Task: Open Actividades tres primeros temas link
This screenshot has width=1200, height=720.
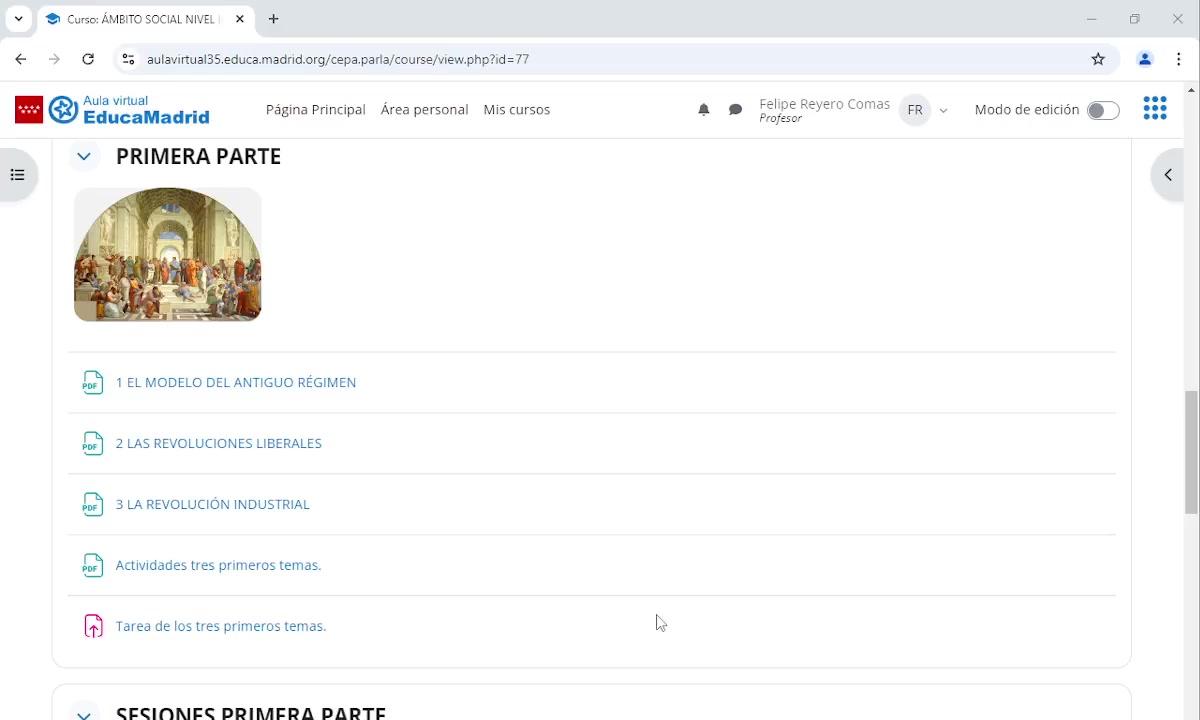Action: pyautogui.click(x=218, y=566)
